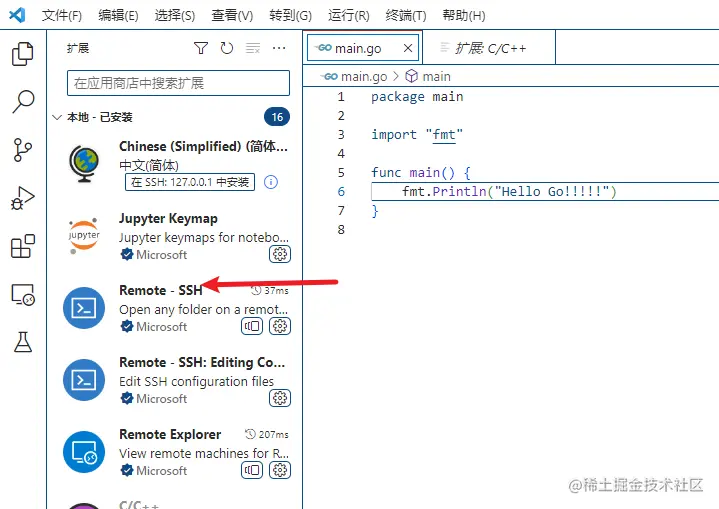Click line number 6 in gutter
The height and width of the screenshot is (509, 719).
tap(341, 192)
